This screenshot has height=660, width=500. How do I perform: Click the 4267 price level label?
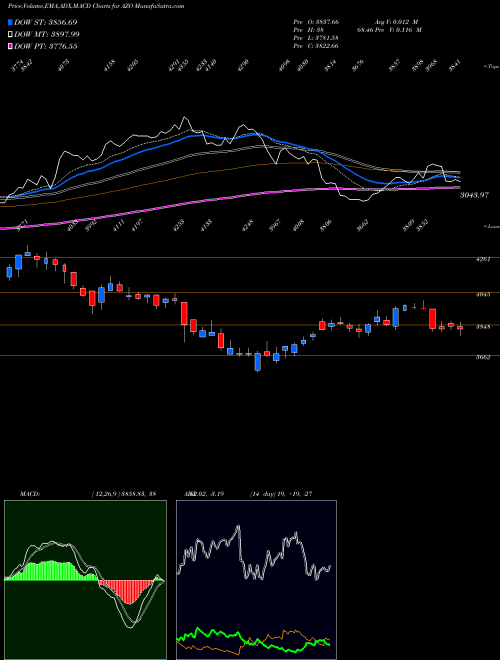pos(483,260)
